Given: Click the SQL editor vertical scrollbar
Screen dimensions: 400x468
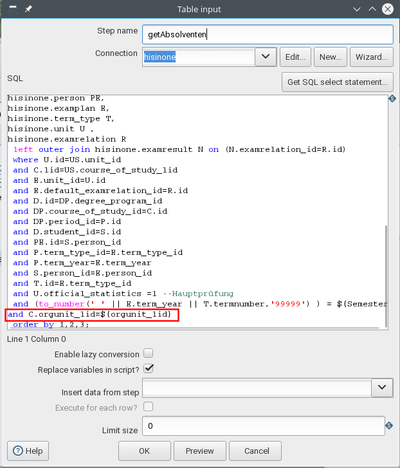Looking at the screenshot, I should 386,277.
